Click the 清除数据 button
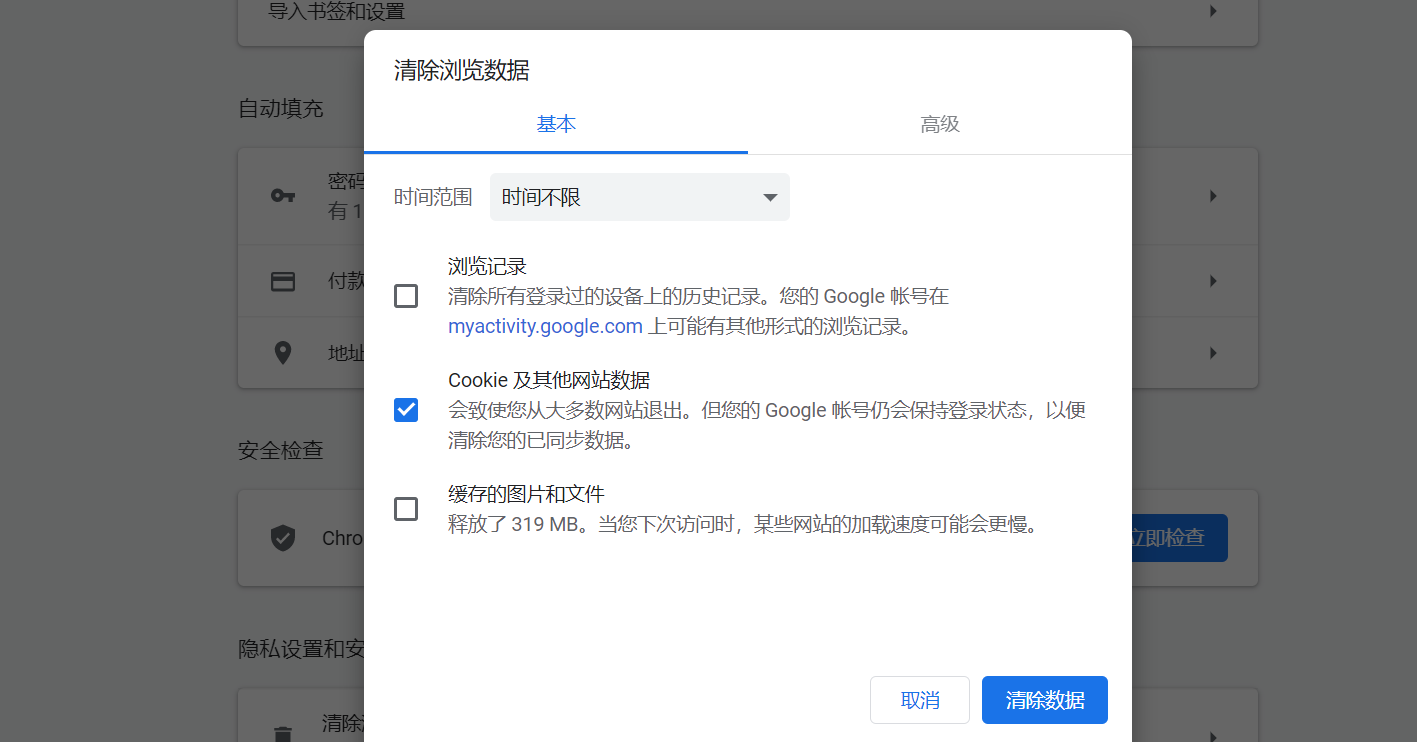The width and height of the screenshot is (1417, 742). (1044, 699)
